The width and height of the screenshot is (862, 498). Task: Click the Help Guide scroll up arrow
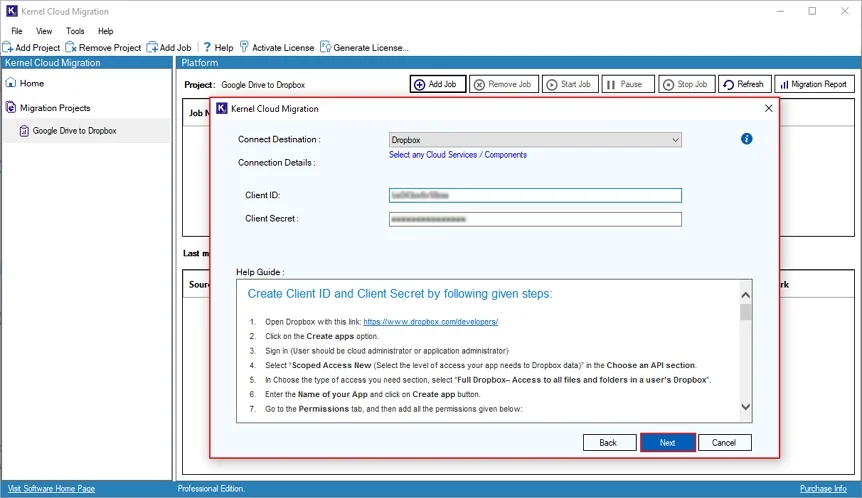click(745, 295)
